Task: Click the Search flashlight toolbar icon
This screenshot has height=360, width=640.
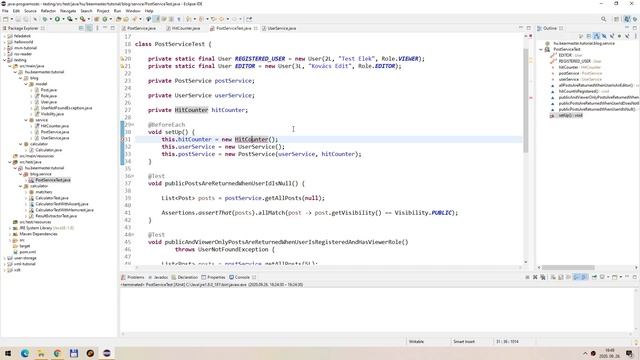Action: pos(135,19)
